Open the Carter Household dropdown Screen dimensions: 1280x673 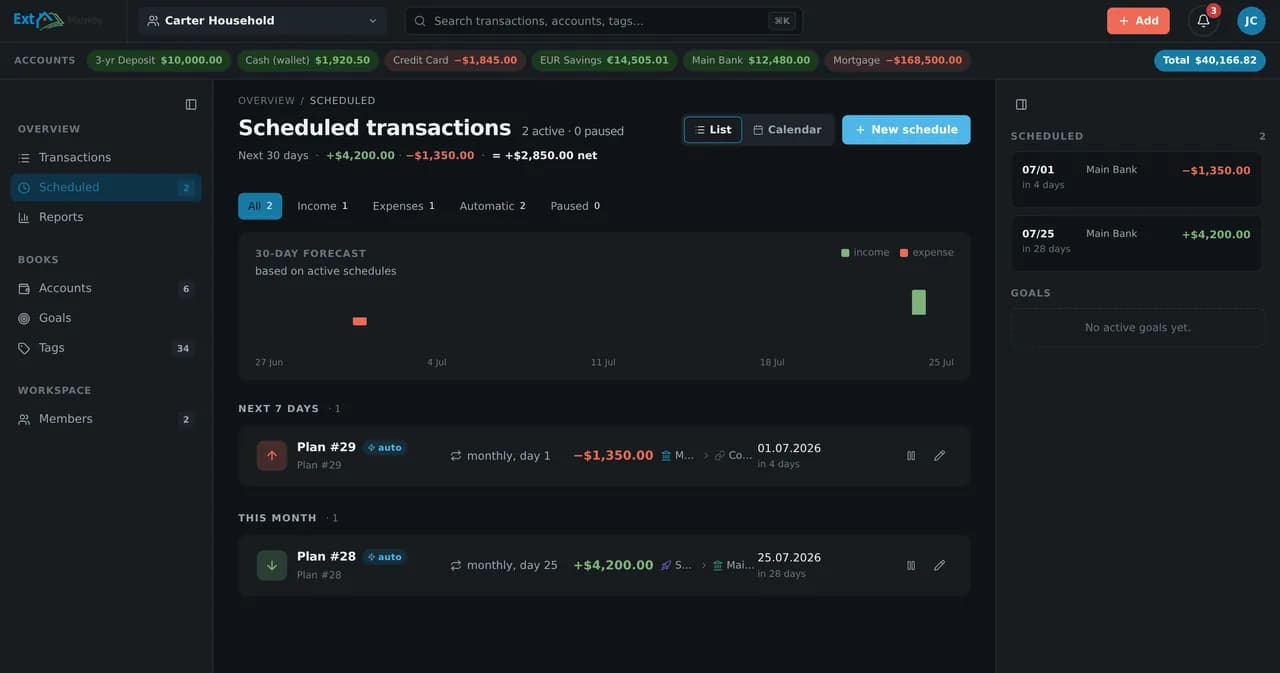tap(264, 21)
